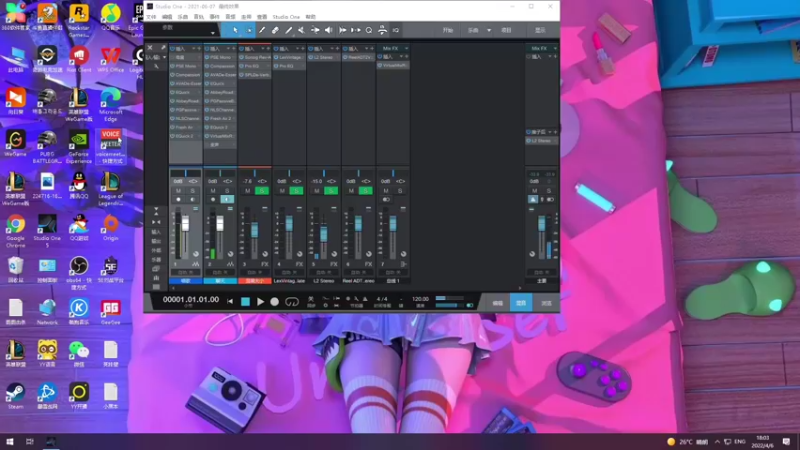Disable solo on channel 6
800x450 pixels.
tap(365, 191)
